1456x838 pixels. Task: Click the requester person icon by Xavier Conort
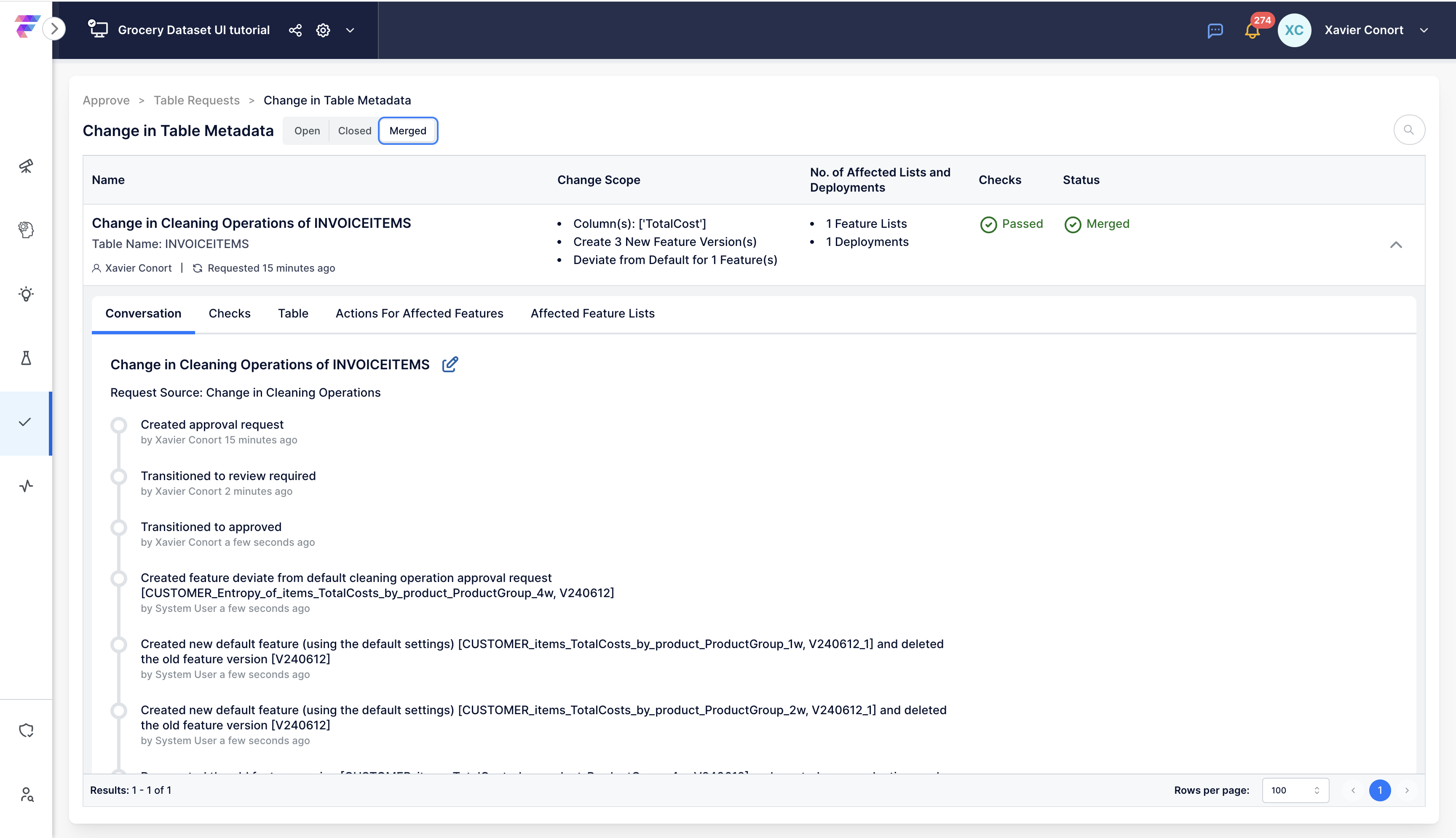point(97,268)
